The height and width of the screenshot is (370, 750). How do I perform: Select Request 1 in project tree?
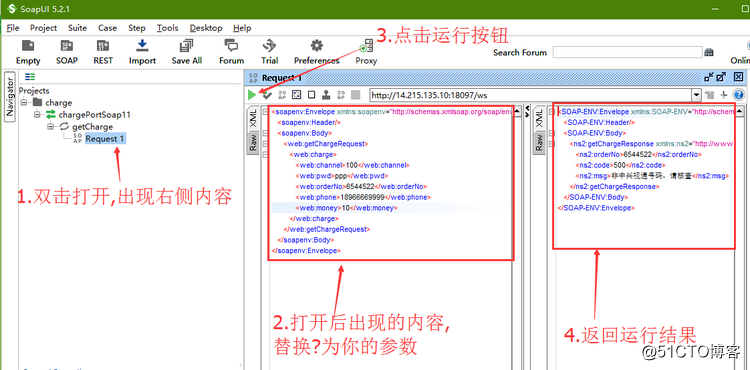(106, 139)
